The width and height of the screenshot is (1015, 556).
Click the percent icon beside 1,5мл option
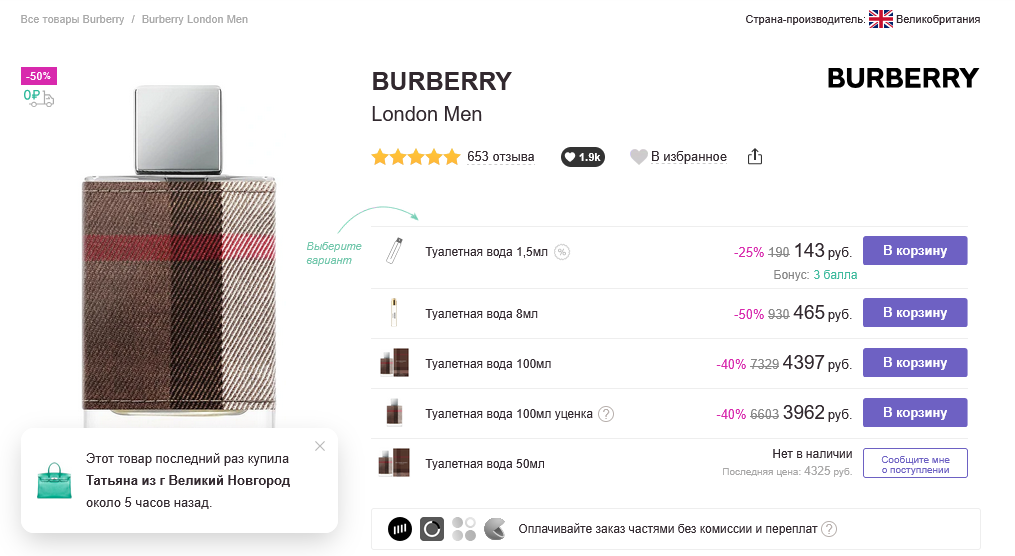[x=562, y=252]
